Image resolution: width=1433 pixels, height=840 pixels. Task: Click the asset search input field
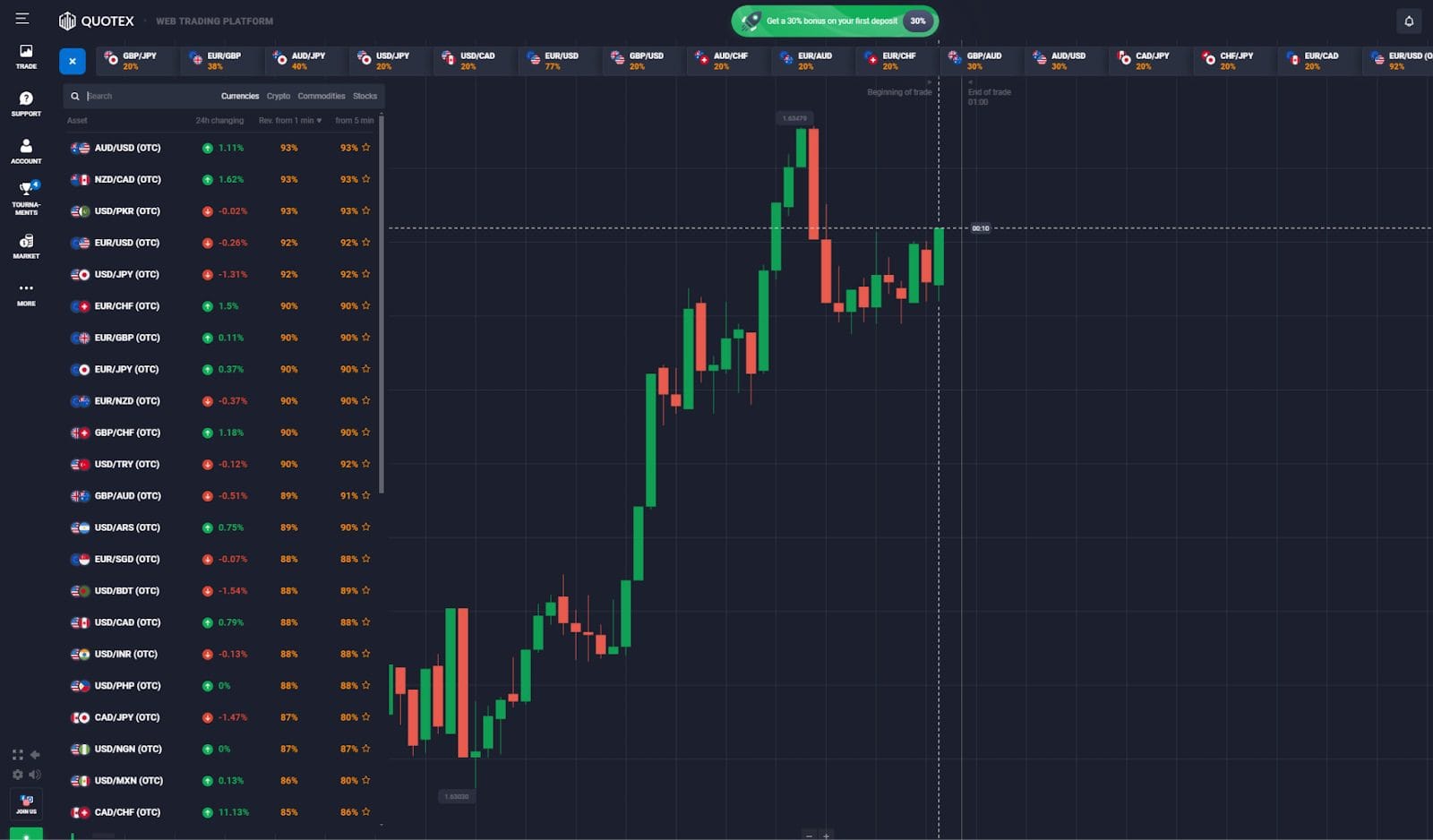click(x=148, y=96)
